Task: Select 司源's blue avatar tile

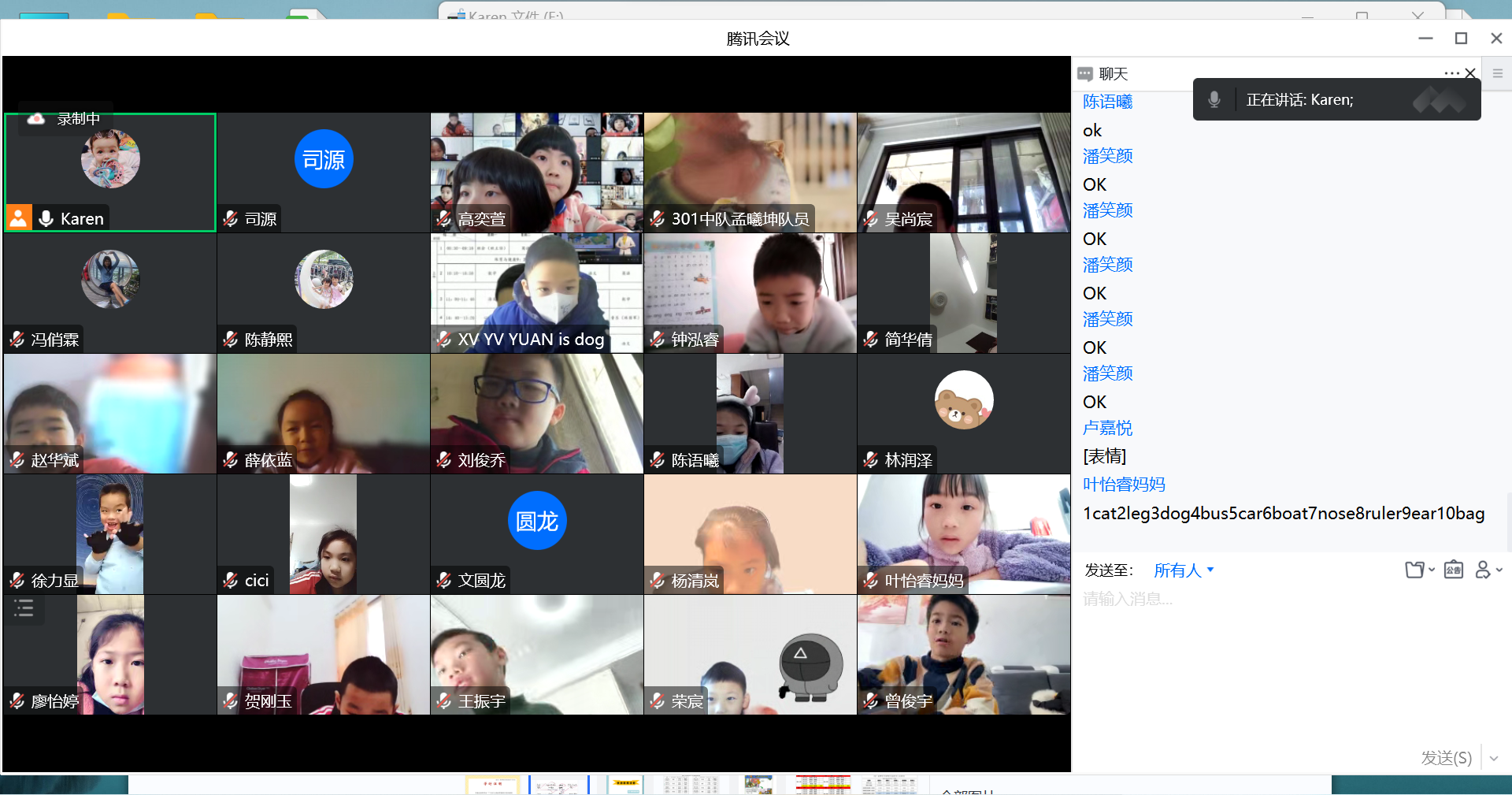Action: point(324,159)
